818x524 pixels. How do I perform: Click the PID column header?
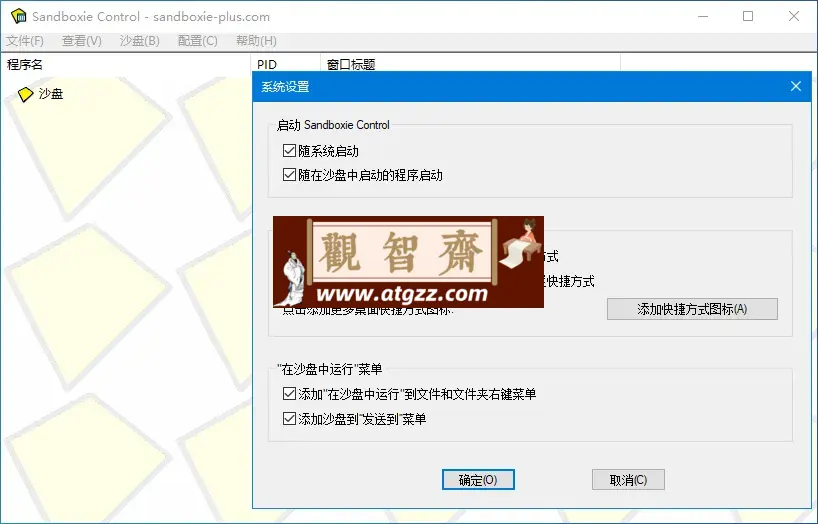pyautogui.click(x=285, y=64)
